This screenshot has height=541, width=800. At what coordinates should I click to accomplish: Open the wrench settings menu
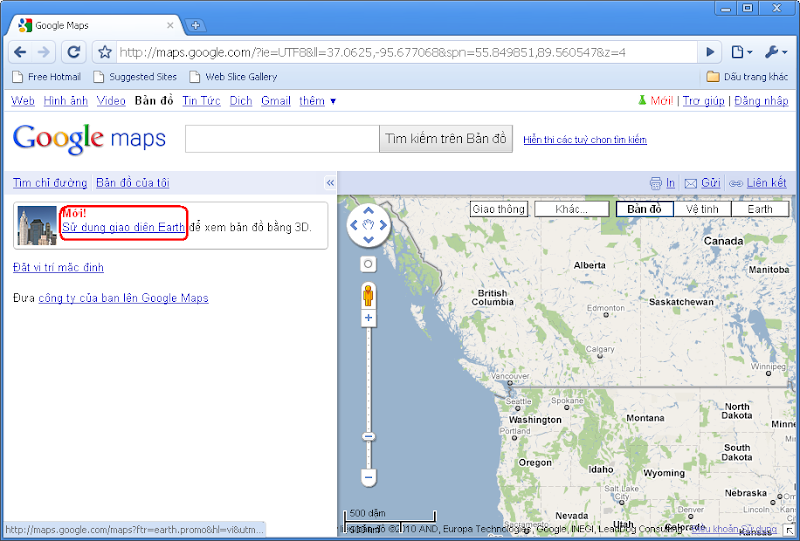(x=776, y=52)
